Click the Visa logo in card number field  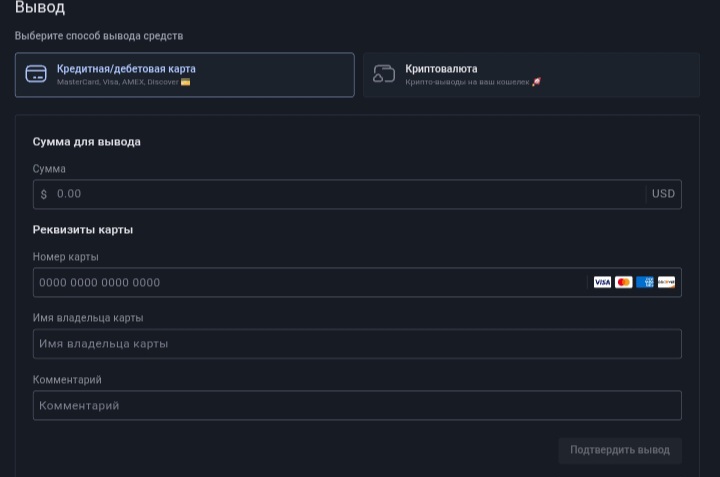[602, 283]
